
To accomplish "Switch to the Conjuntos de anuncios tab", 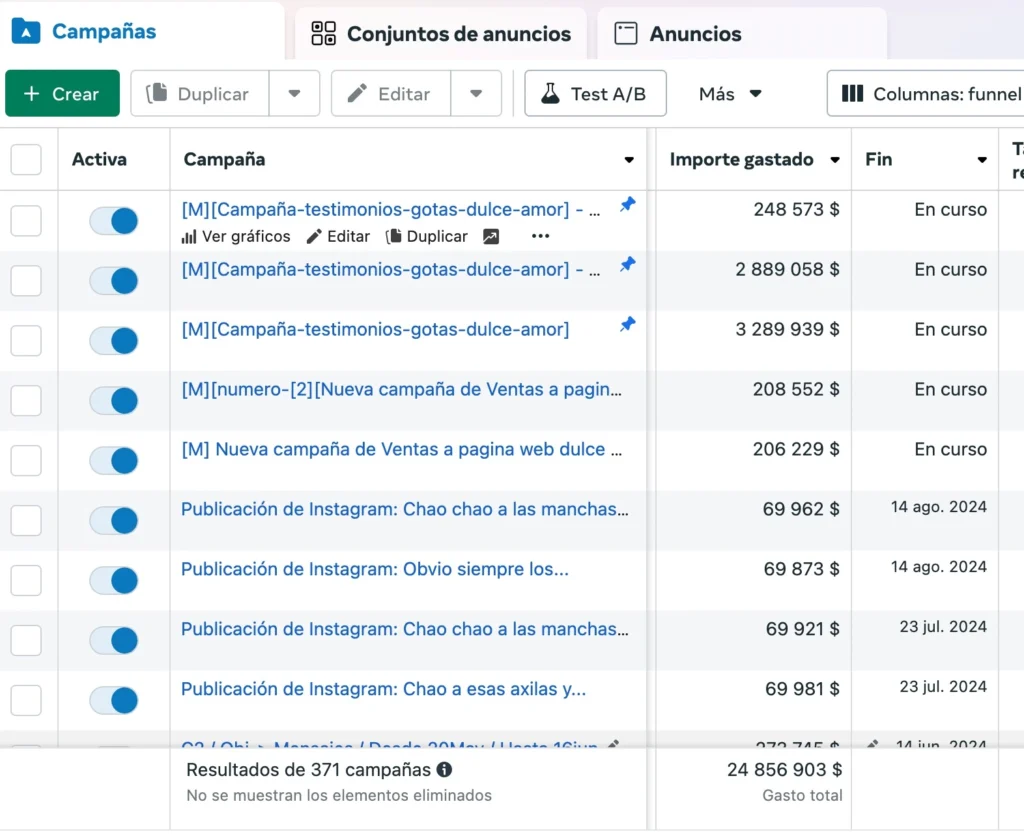I will click(x=441, y=34).
